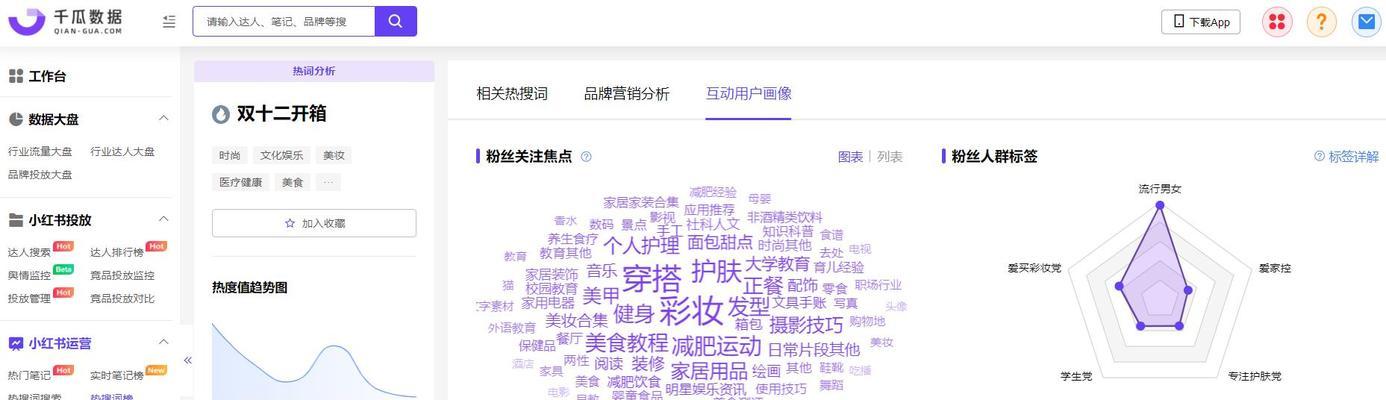Collapse the sidebar with the double-arrow handle
This screenshot has width=1386, height=400.
(x=187, y=360)
